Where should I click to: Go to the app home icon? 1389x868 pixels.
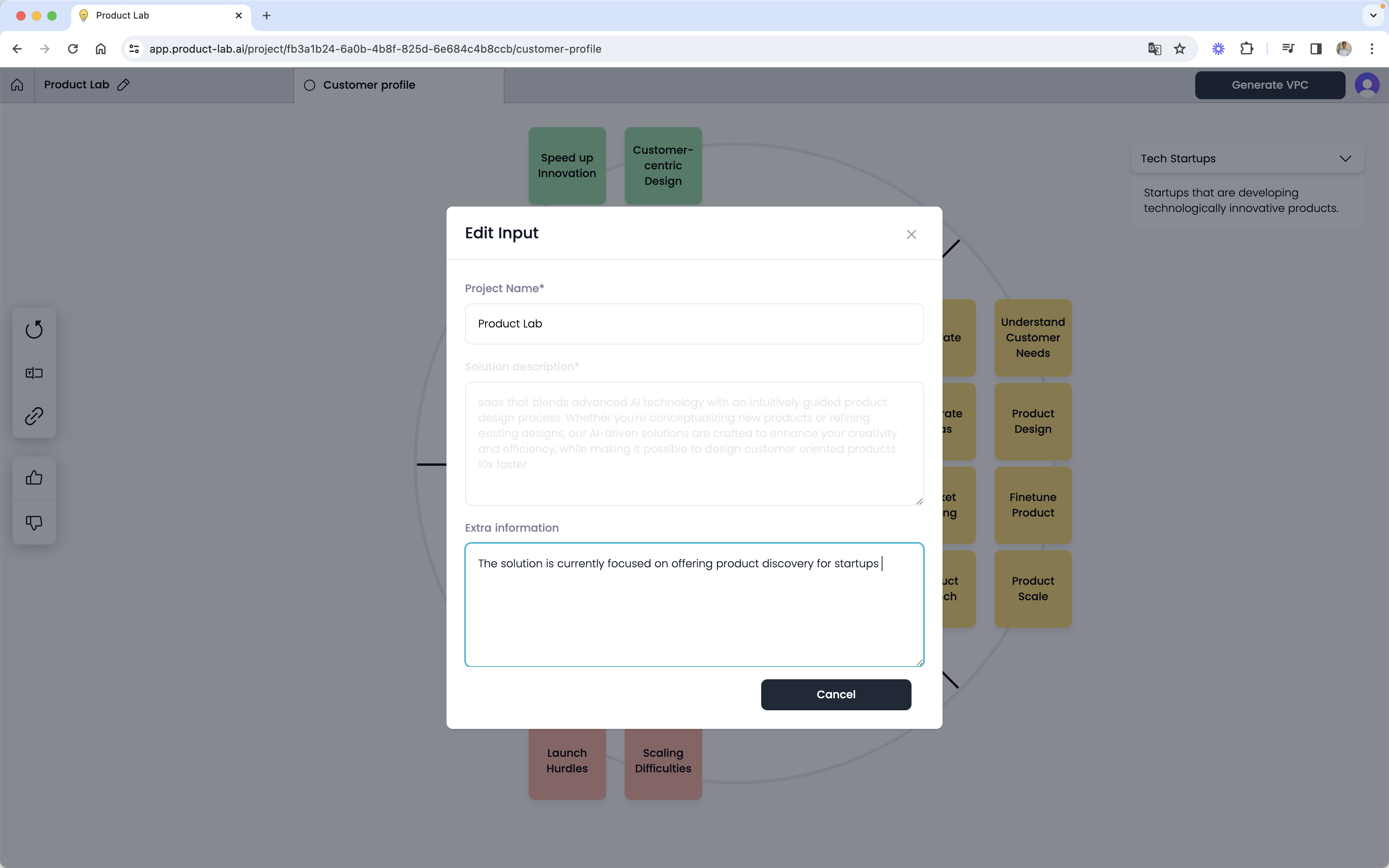pyautogui.click(x=17, y=85)
